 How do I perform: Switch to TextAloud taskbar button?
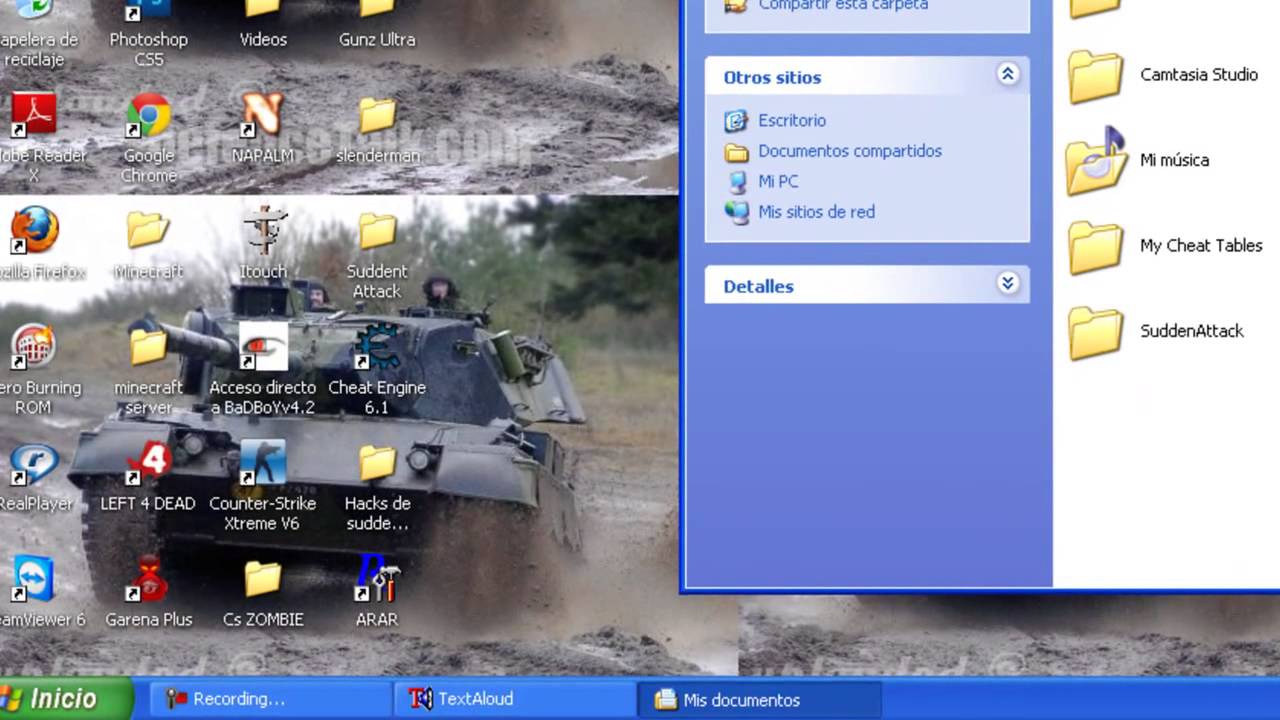tap(515, 699)
